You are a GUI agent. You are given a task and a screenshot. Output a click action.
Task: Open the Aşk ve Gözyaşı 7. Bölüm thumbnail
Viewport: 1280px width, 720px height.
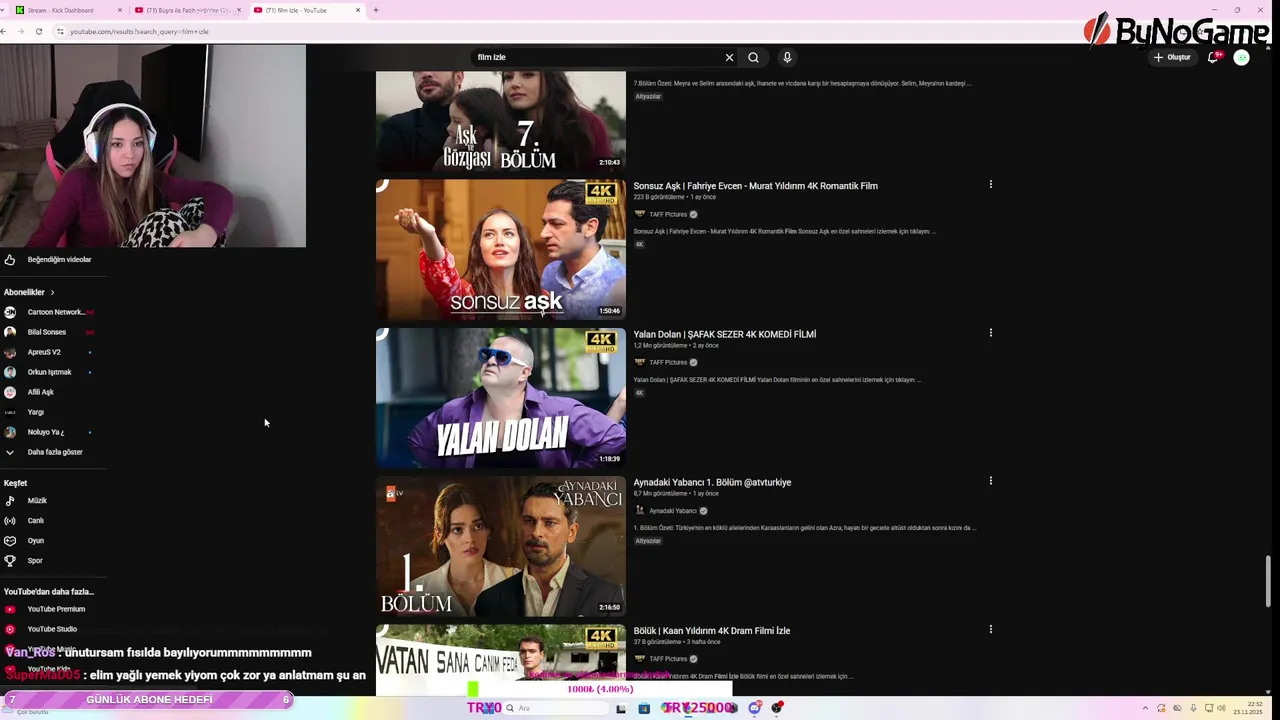[x=500, y=120]
